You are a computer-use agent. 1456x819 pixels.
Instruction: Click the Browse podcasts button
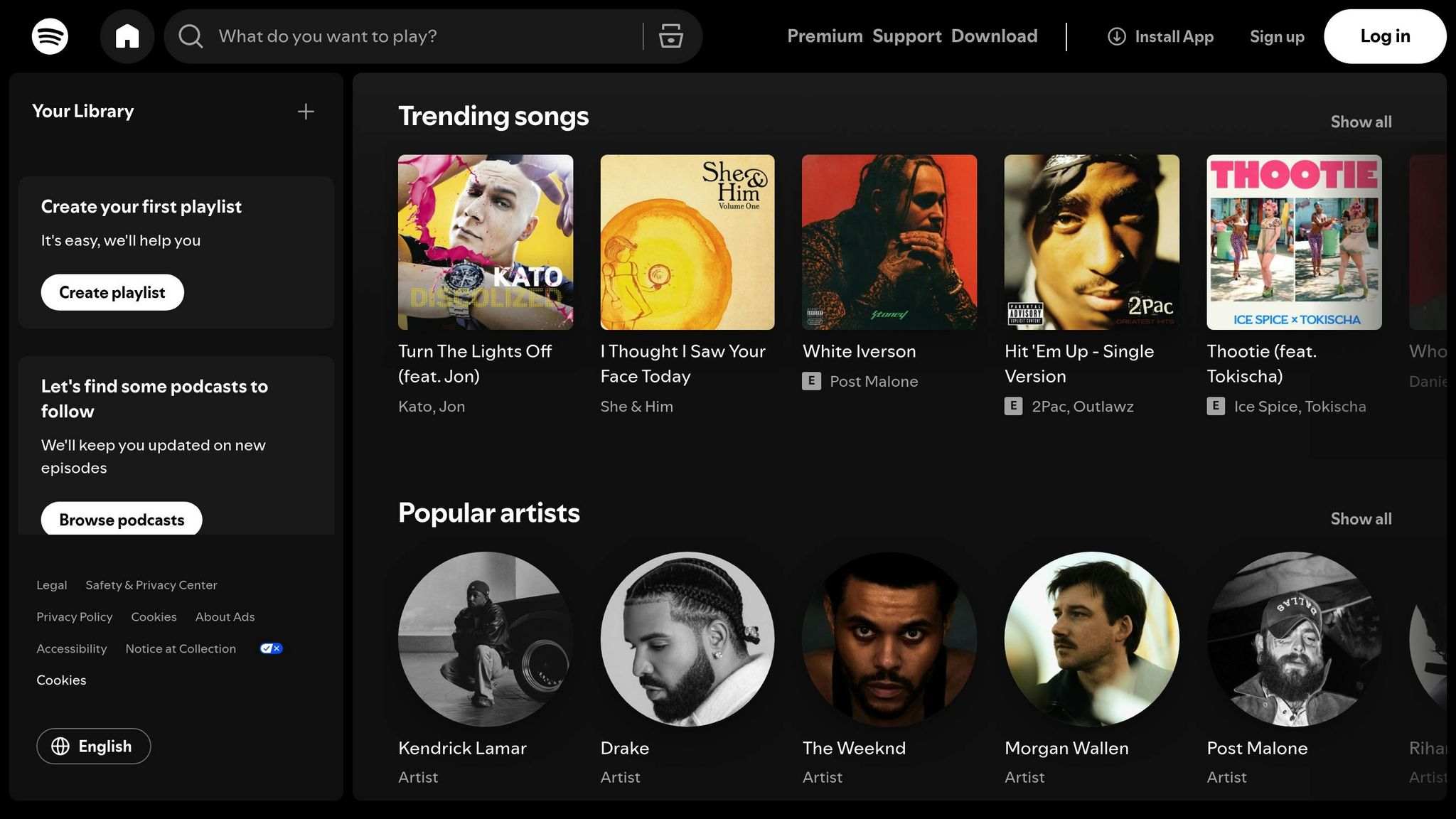coord(122,520)
